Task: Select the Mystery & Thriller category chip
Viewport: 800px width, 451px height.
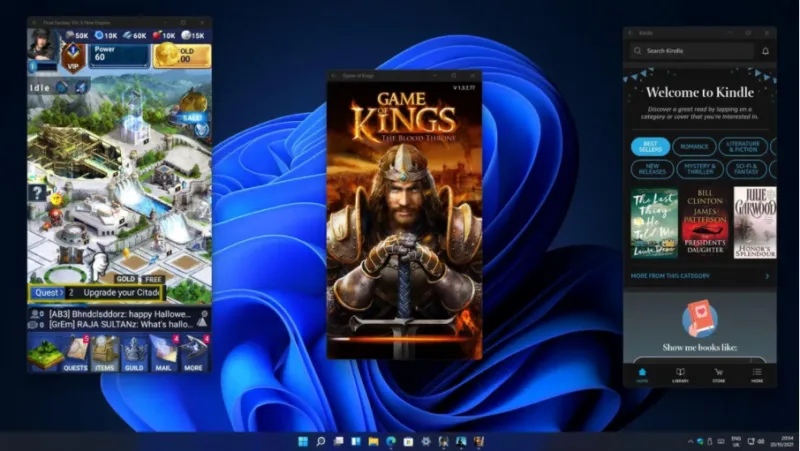Action: [700, 169]
